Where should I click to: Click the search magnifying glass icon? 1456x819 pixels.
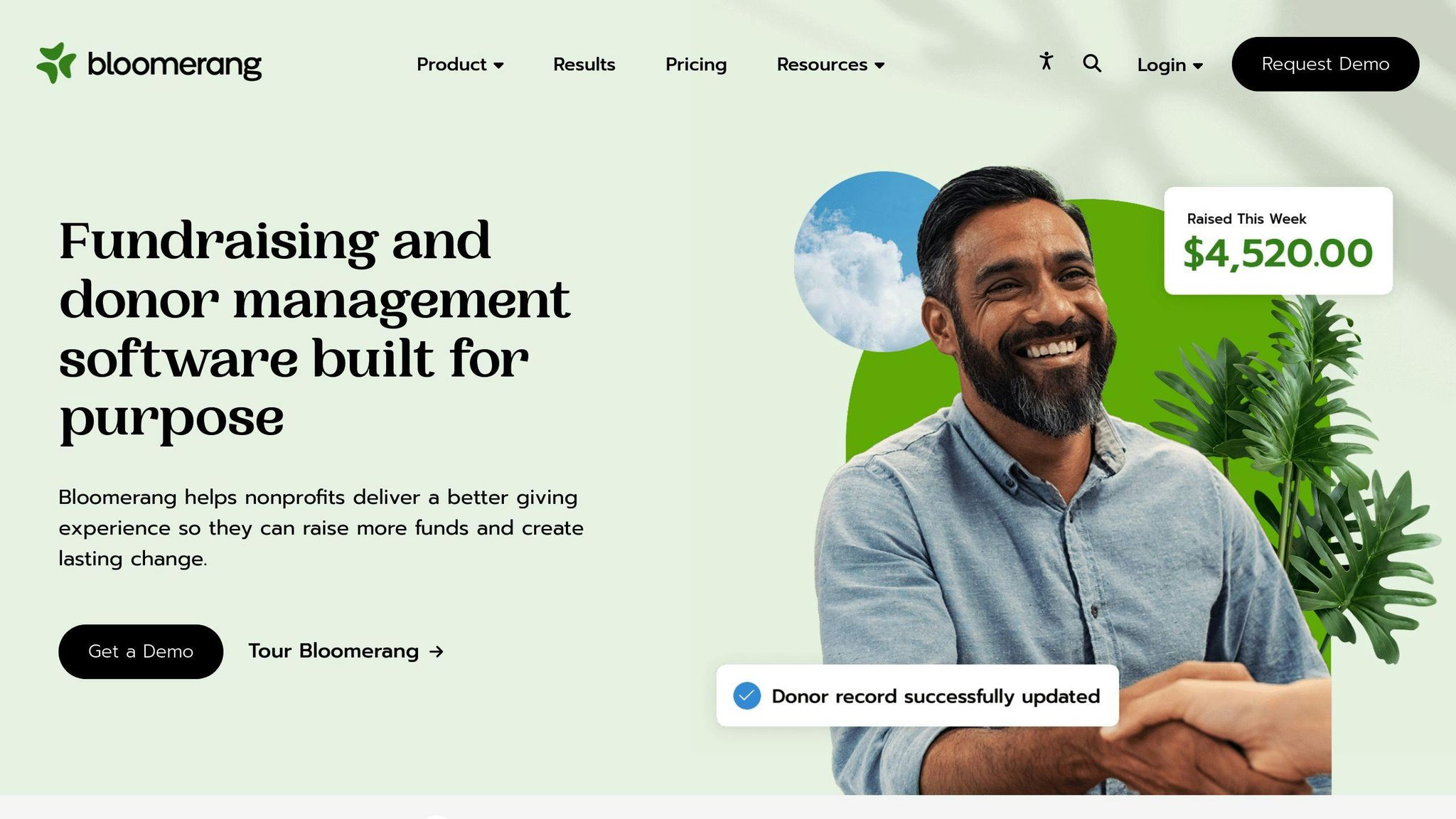pos(1092,63)
